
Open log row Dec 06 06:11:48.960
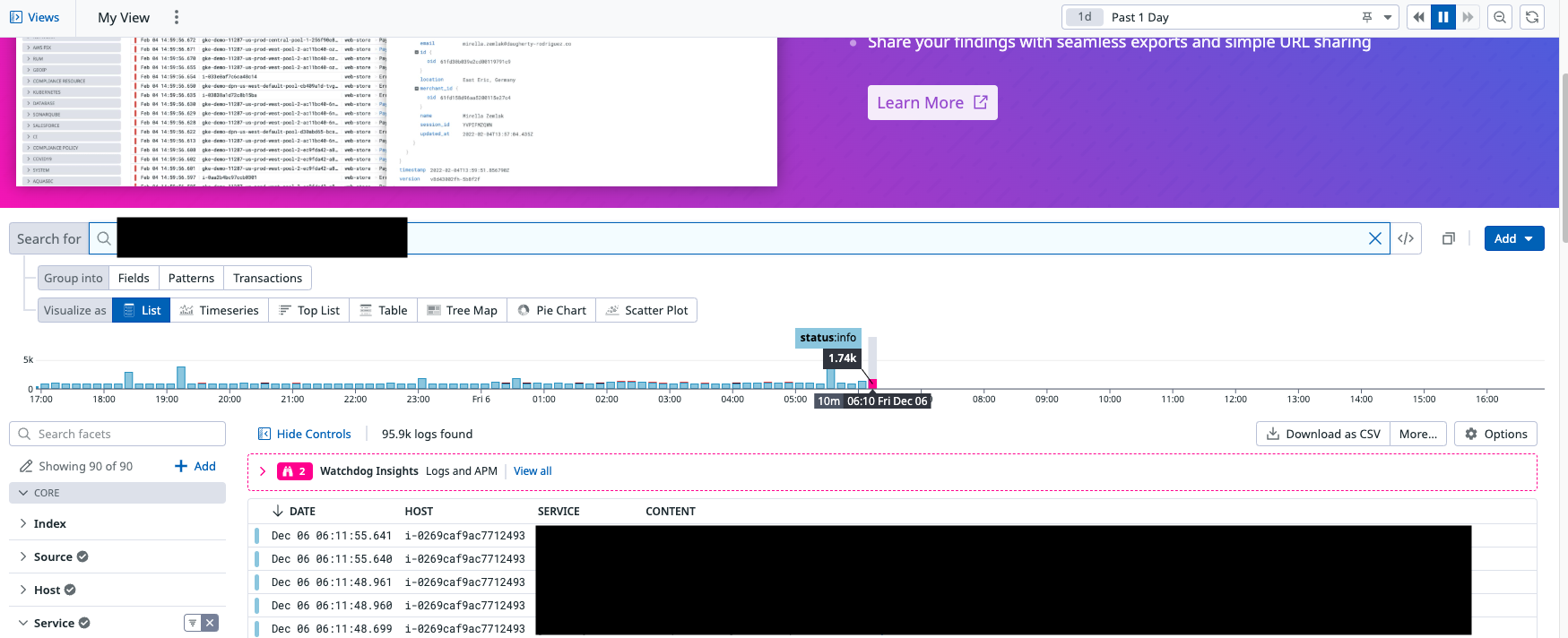click(892, 606)
